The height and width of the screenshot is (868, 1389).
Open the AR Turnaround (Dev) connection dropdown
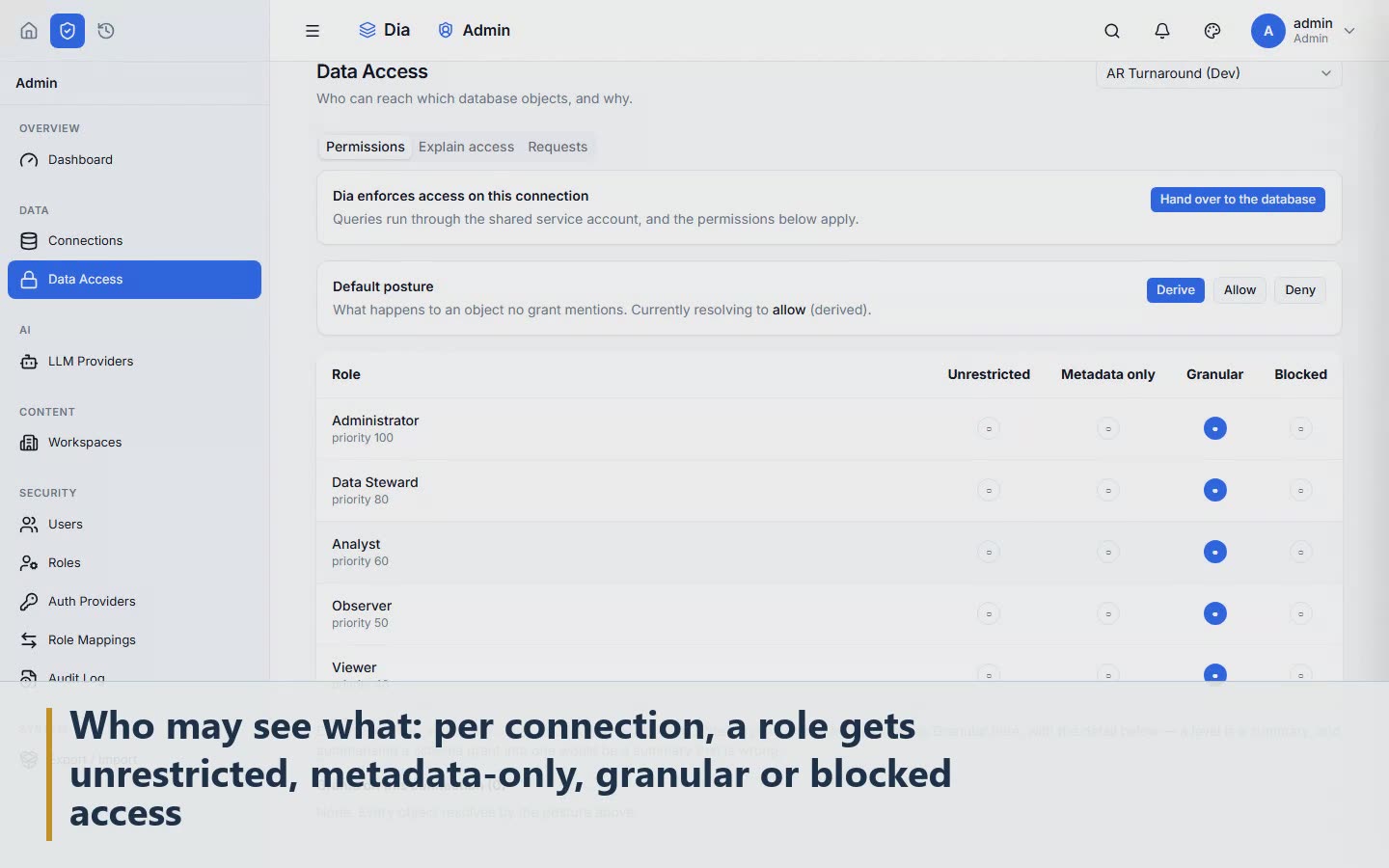[1218, 73]
